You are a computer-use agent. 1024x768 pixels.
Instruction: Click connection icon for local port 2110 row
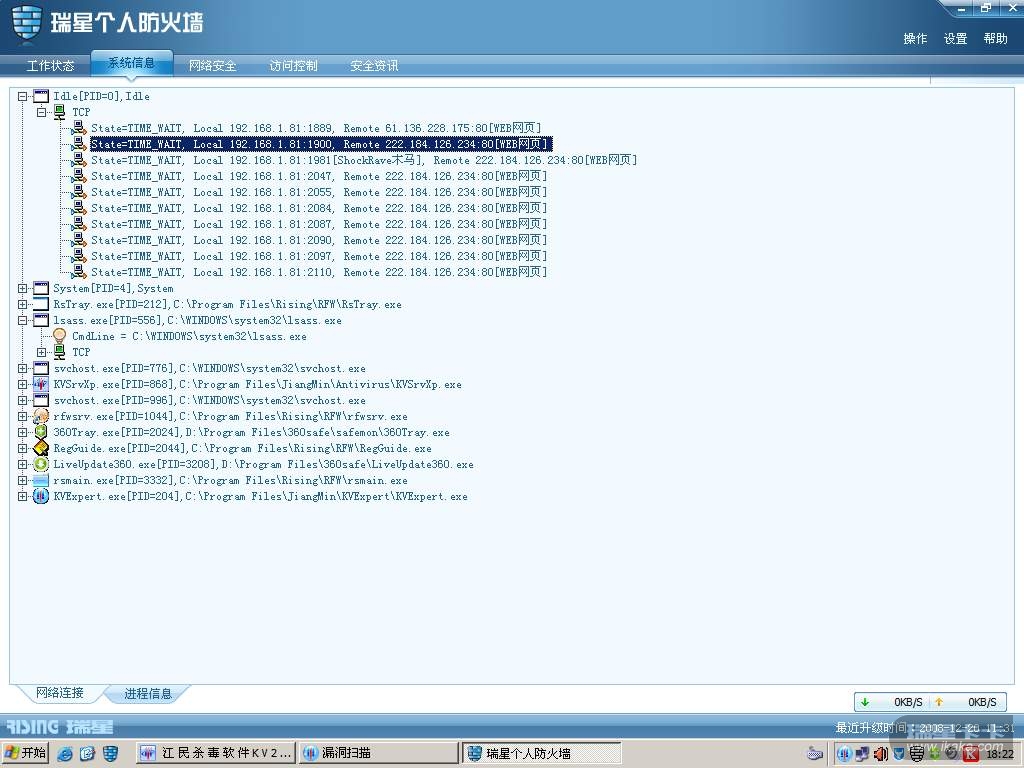[79, 272]
